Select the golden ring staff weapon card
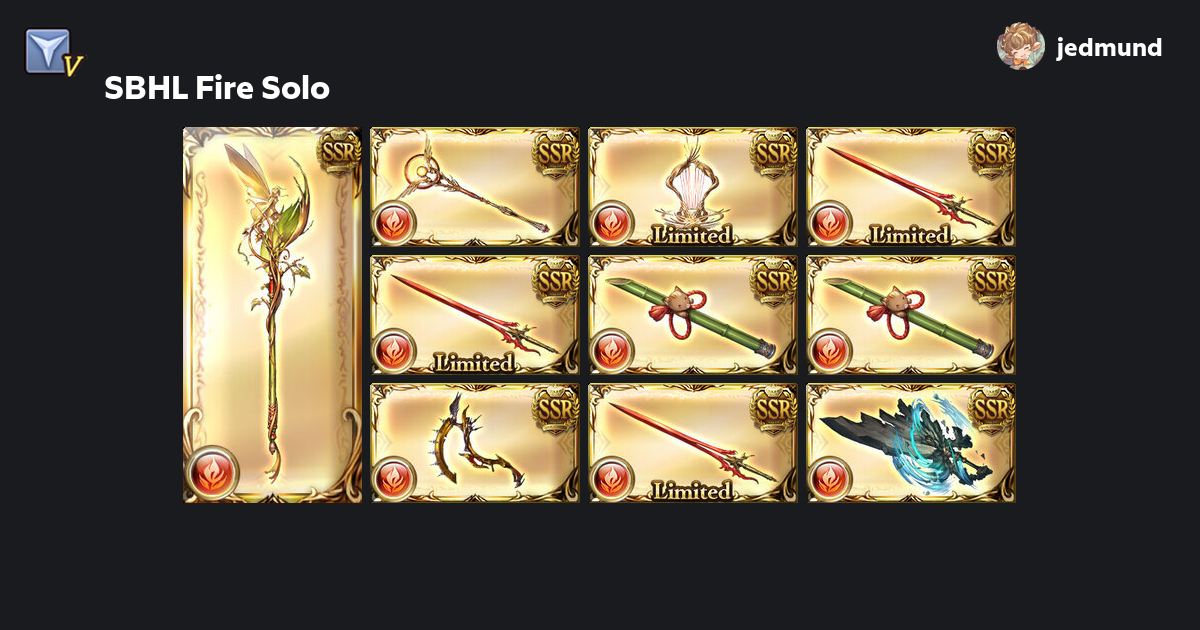Screen dimensions: 1200x630 [x=475, y=187]
